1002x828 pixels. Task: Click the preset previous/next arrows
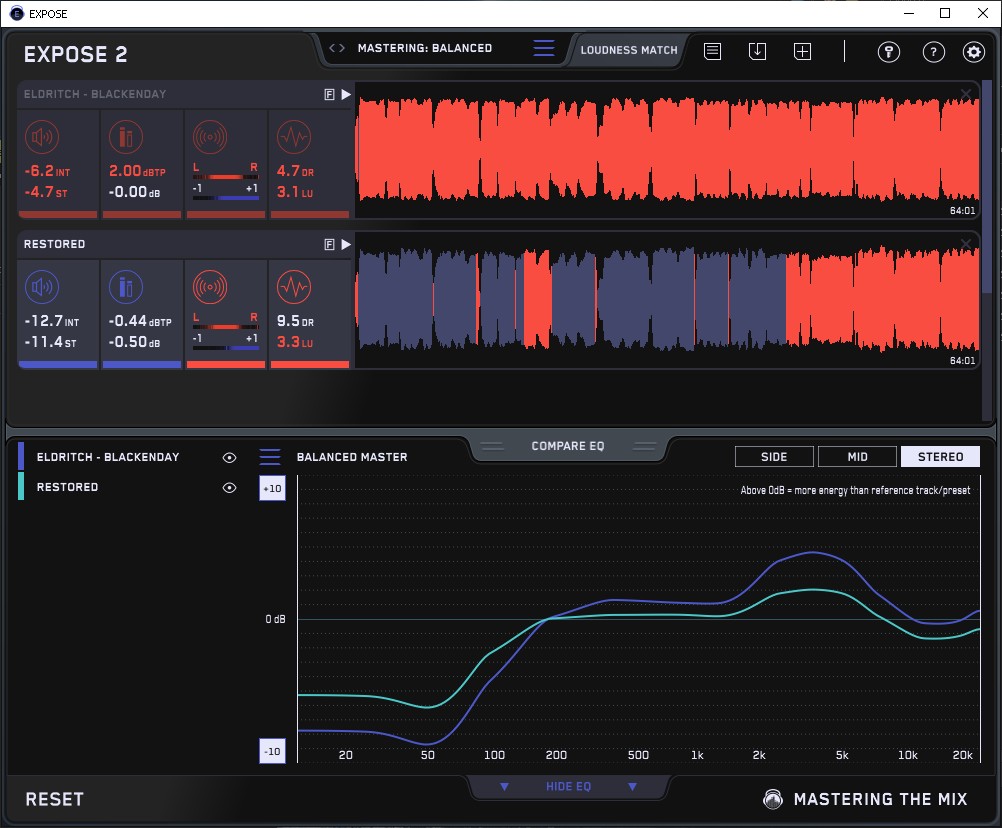pos(337,48)
